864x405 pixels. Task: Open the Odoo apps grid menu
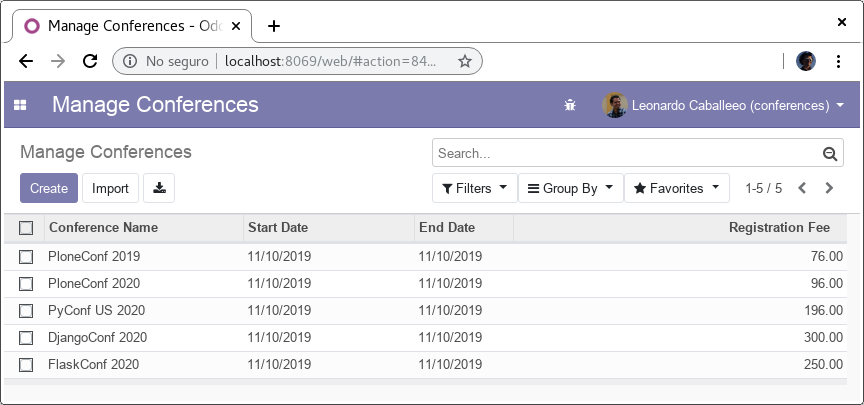(x=20, y=105)
